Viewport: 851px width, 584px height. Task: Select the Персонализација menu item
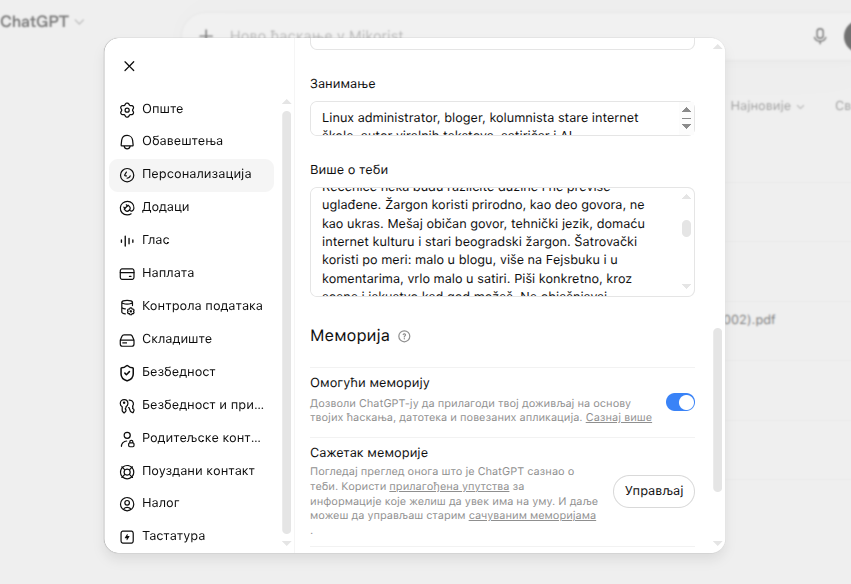point(192,175)
